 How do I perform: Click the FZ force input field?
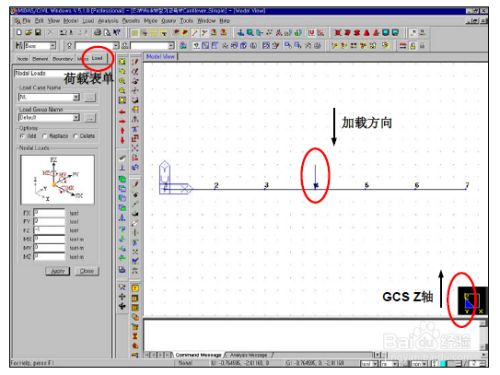(49, 230)
